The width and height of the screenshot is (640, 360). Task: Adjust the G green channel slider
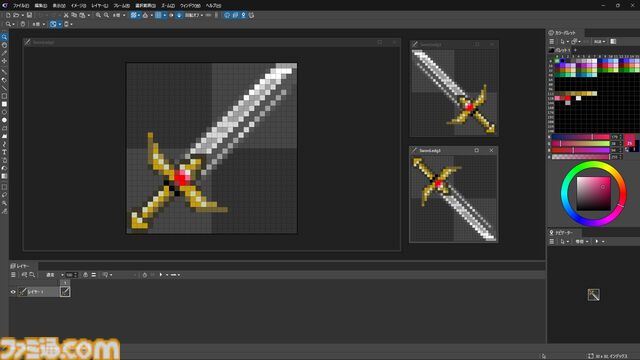(x=580, y=144)
